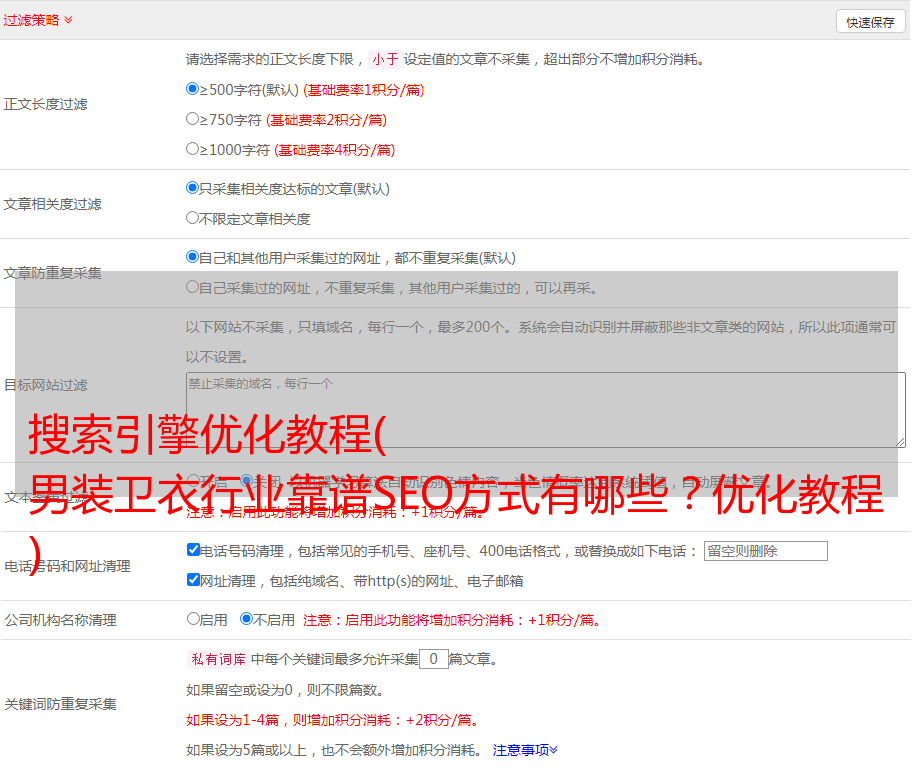Expand the 注意事项 link

coord(525,750)
